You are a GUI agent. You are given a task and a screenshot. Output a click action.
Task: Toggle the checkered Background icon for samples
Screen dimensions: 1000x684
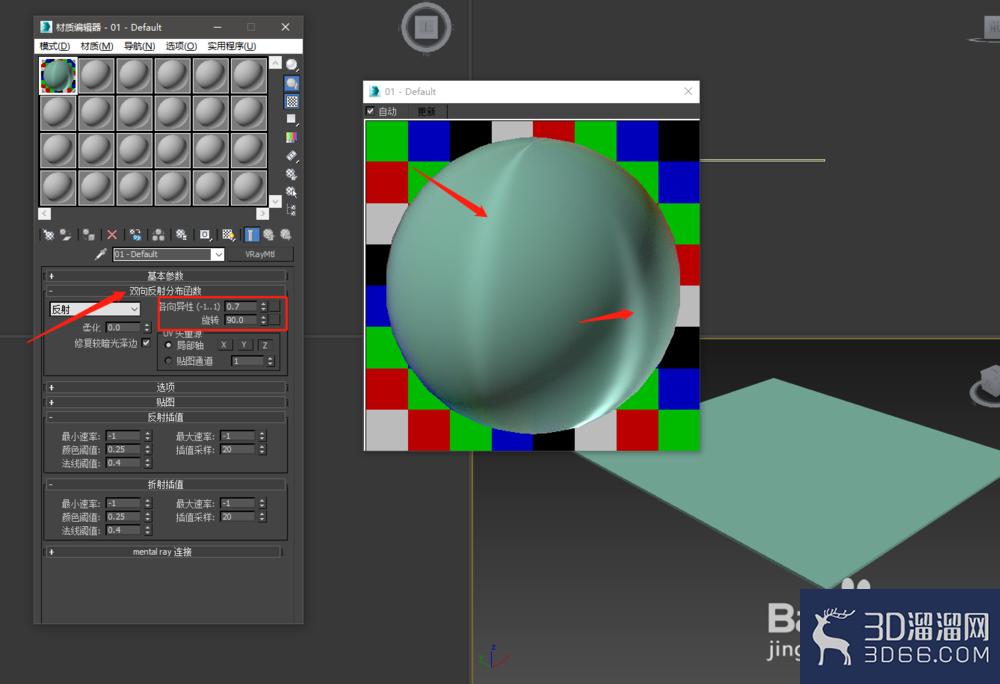coord(292,101)
